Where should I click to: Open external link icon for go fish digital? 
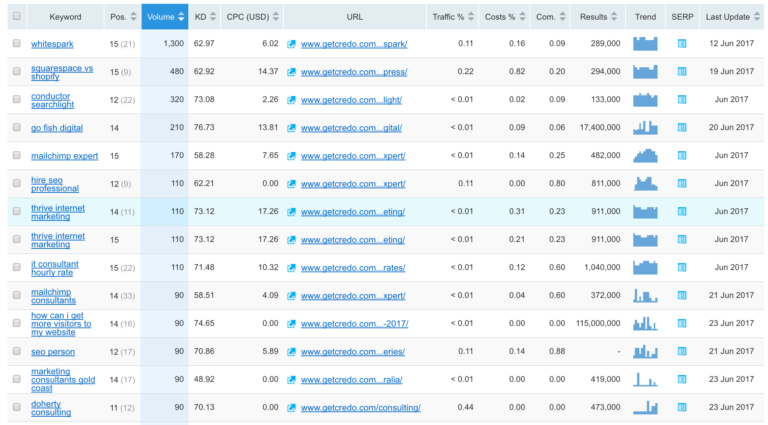click(291, 128)
